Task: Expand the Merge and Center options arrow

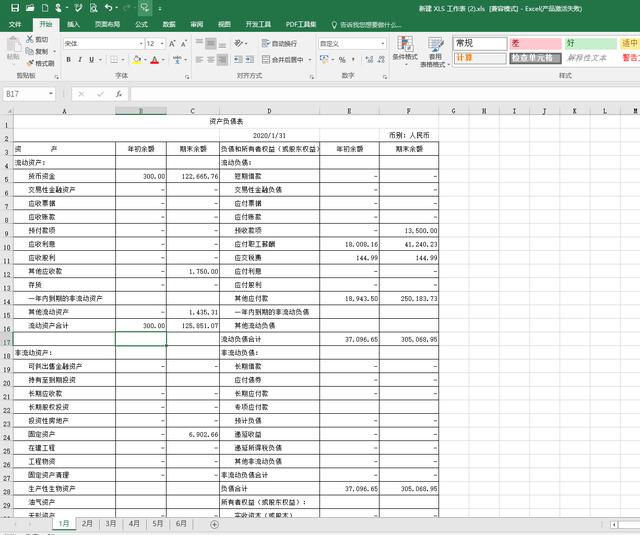Action: (x=310, y=60)
